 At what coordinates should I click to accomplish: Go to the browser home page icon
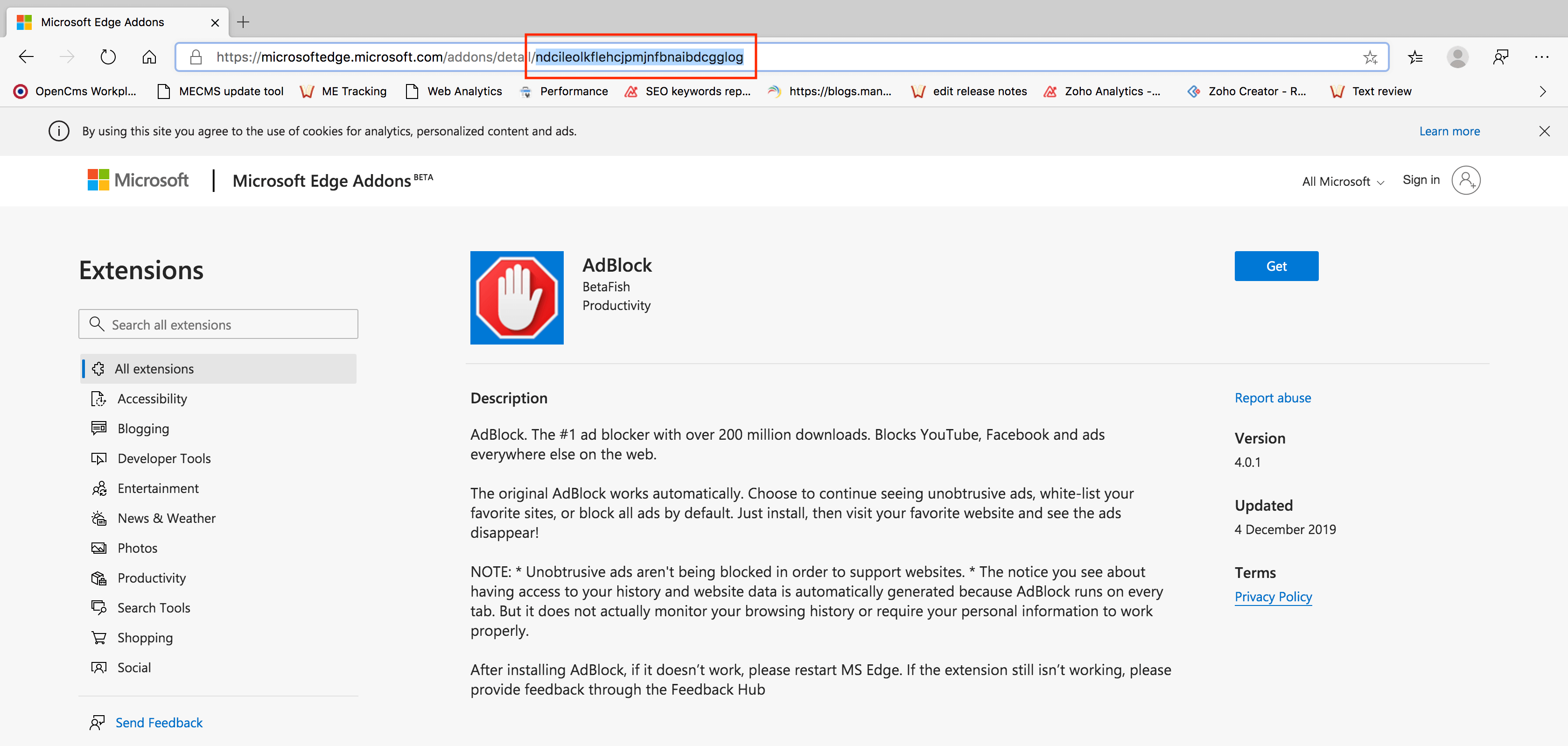[x=149, y=57]
